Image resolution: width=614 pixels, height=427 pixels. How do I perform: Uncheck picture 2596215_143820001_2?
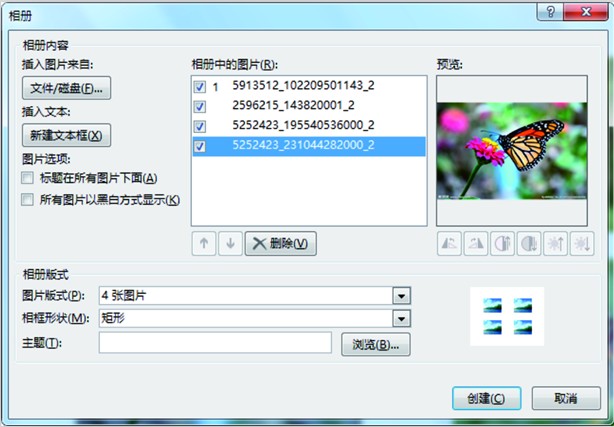tap(200, 106)
